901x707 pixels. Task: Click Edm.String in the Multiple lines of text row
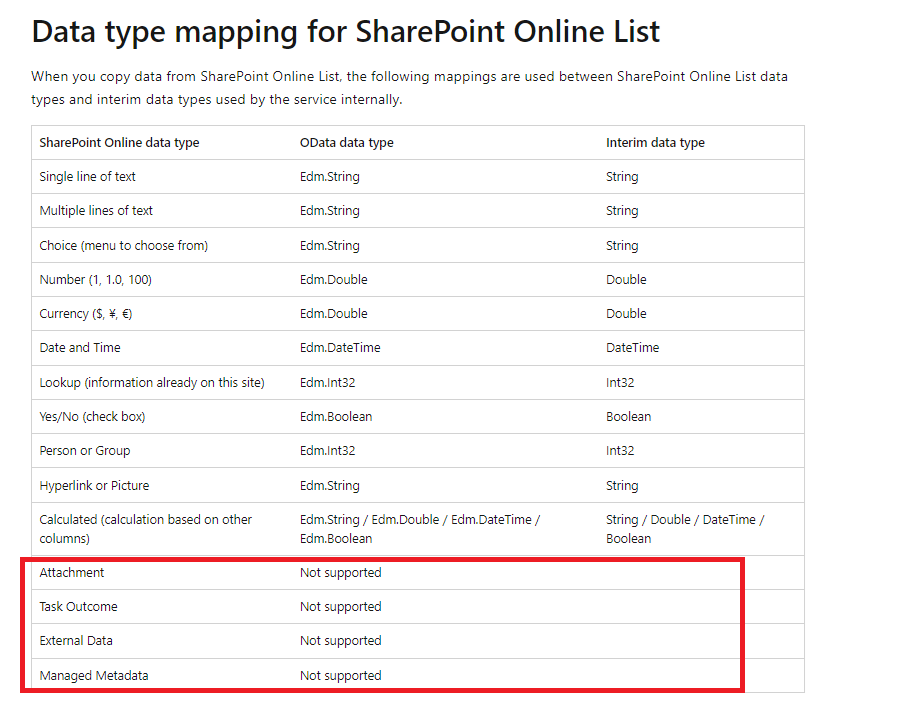click(330, 210)
